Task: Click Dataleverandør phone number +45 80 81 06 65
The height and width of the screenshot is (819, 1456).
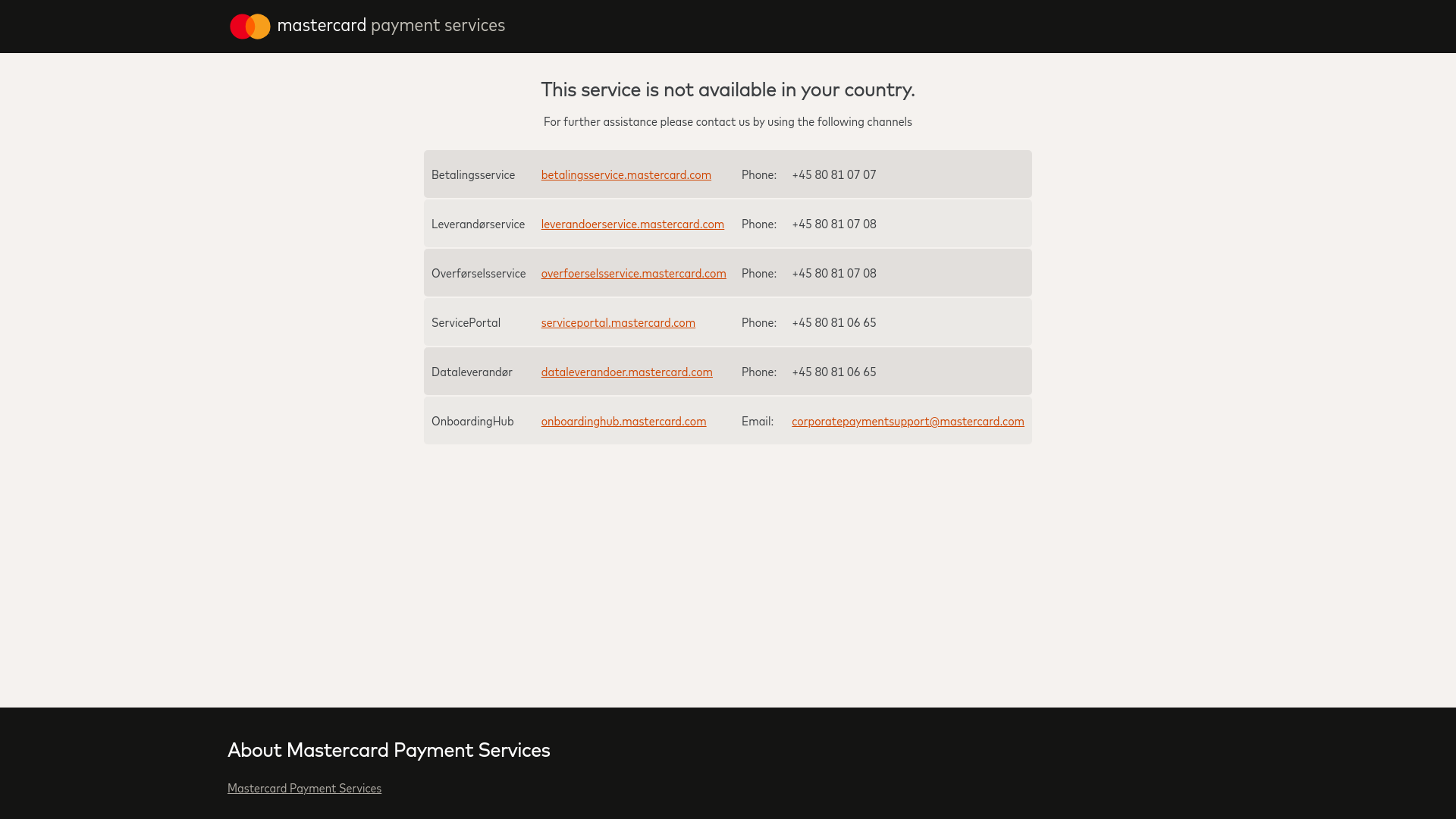Action: point(834,372)
